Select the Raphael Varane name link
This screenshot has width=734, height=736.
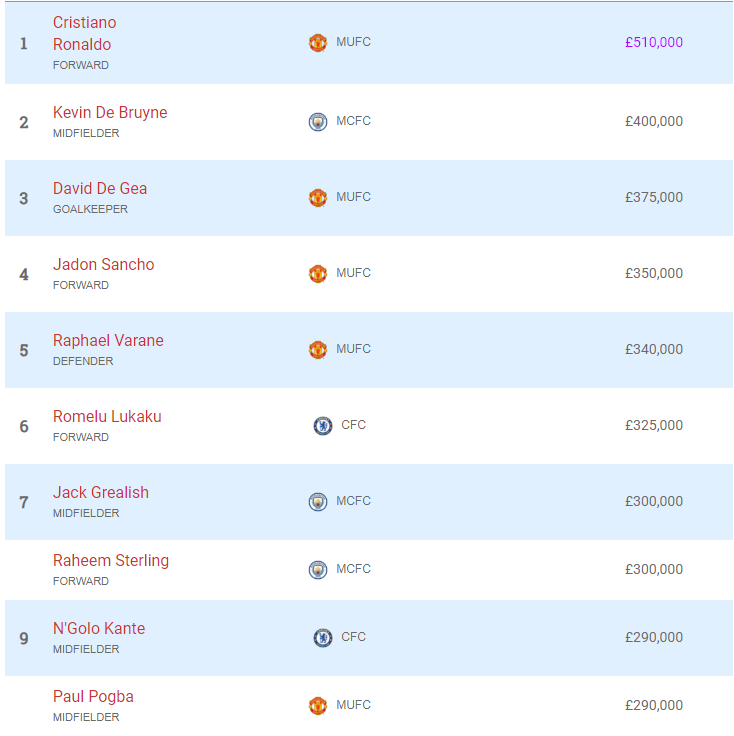pos(108,340)
